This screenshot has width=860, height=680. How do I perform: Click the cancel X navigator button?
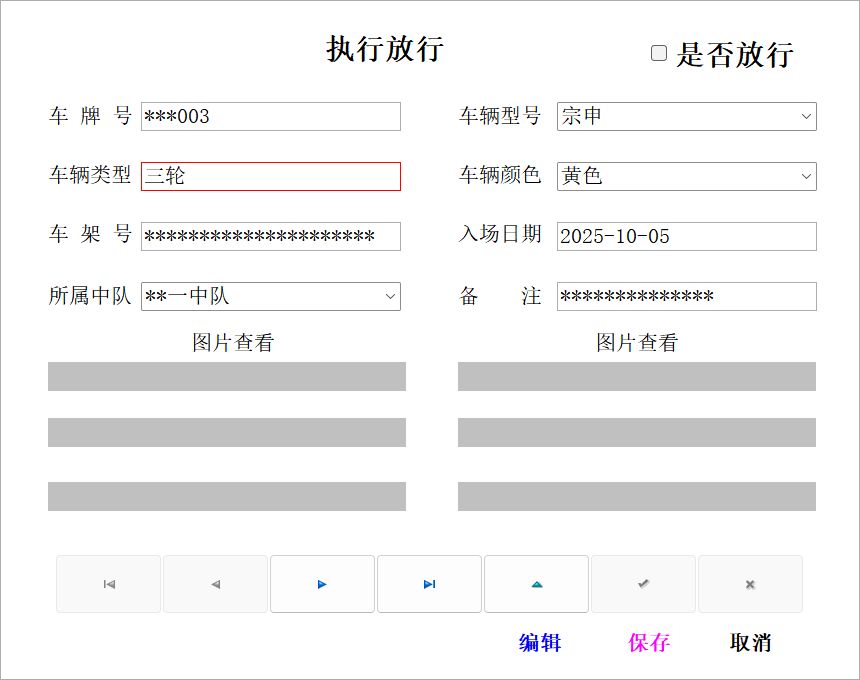[x=750, y=584]
